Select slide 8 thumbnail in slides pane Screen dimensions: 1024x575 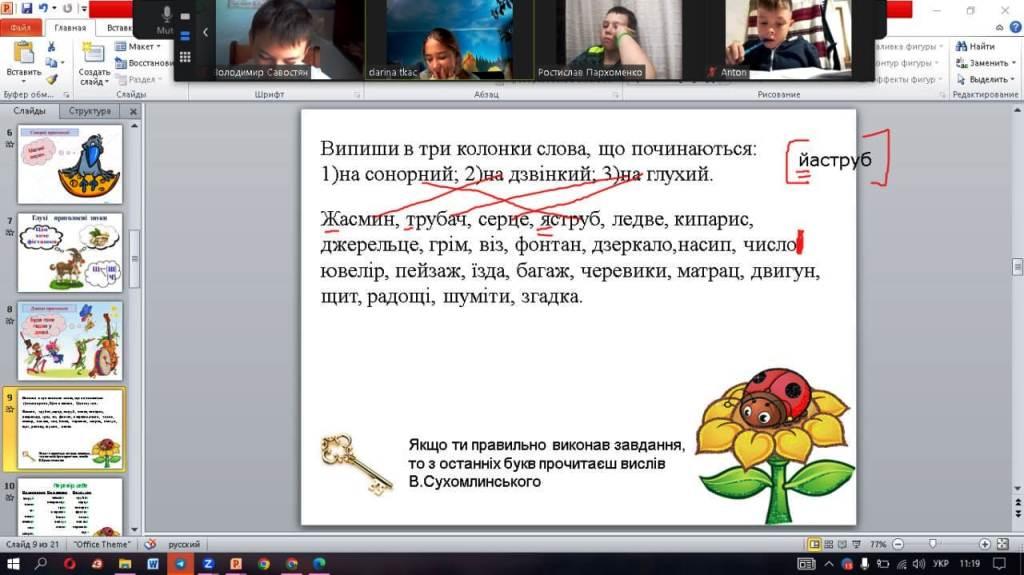(x=69, y=341)
